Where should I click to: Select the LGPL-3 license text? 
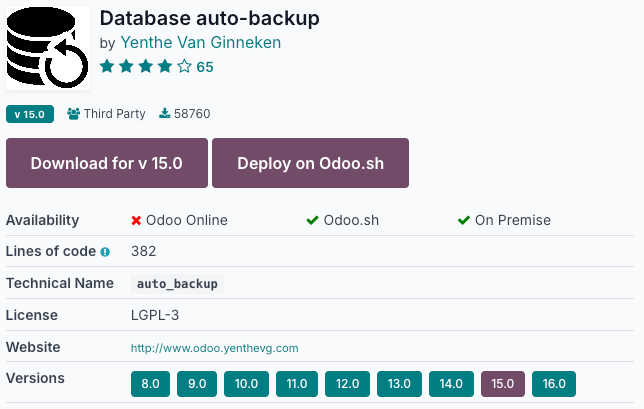click(155, 315)
